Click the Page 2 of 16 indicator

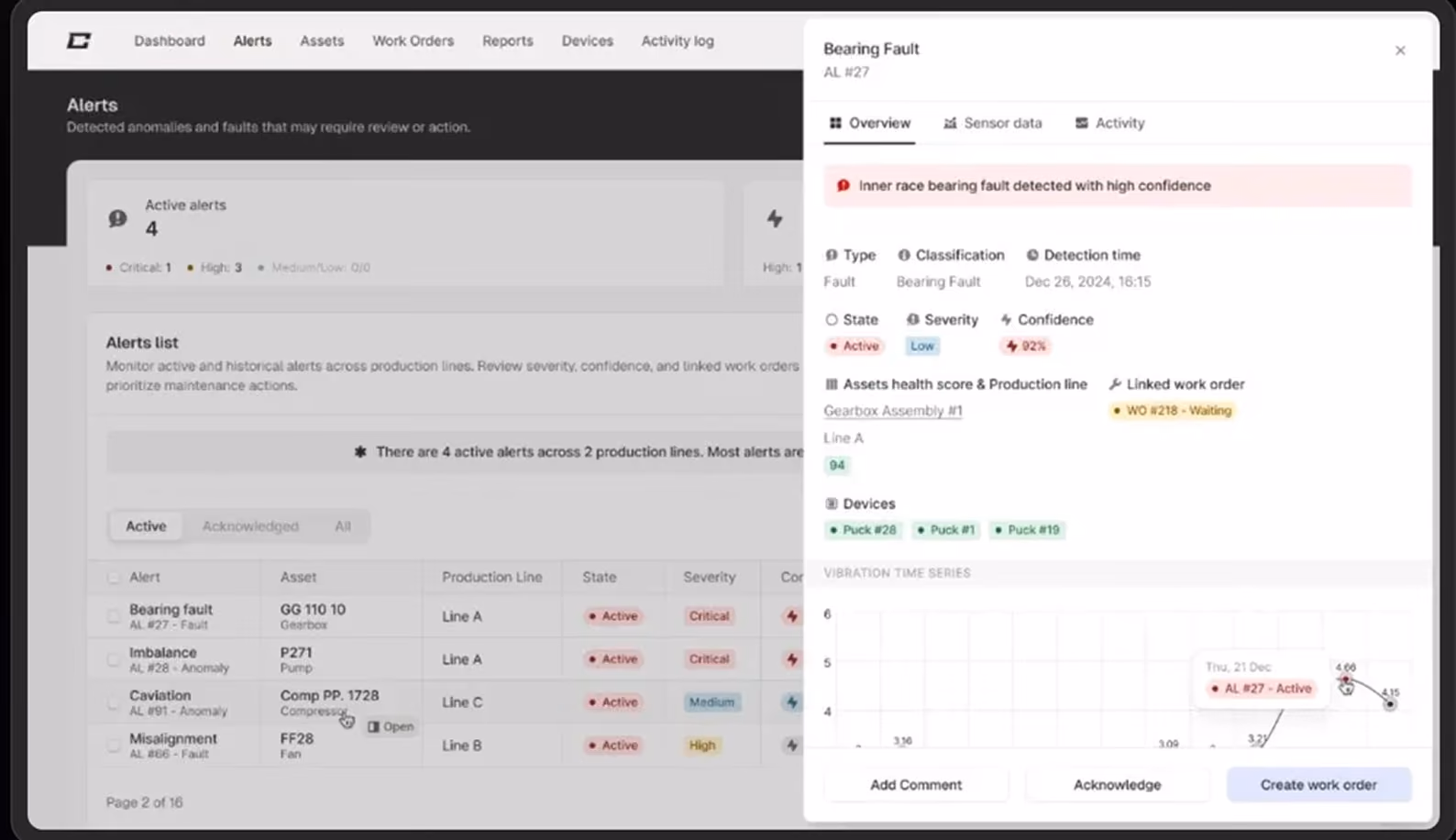click(x=144, y=802)
